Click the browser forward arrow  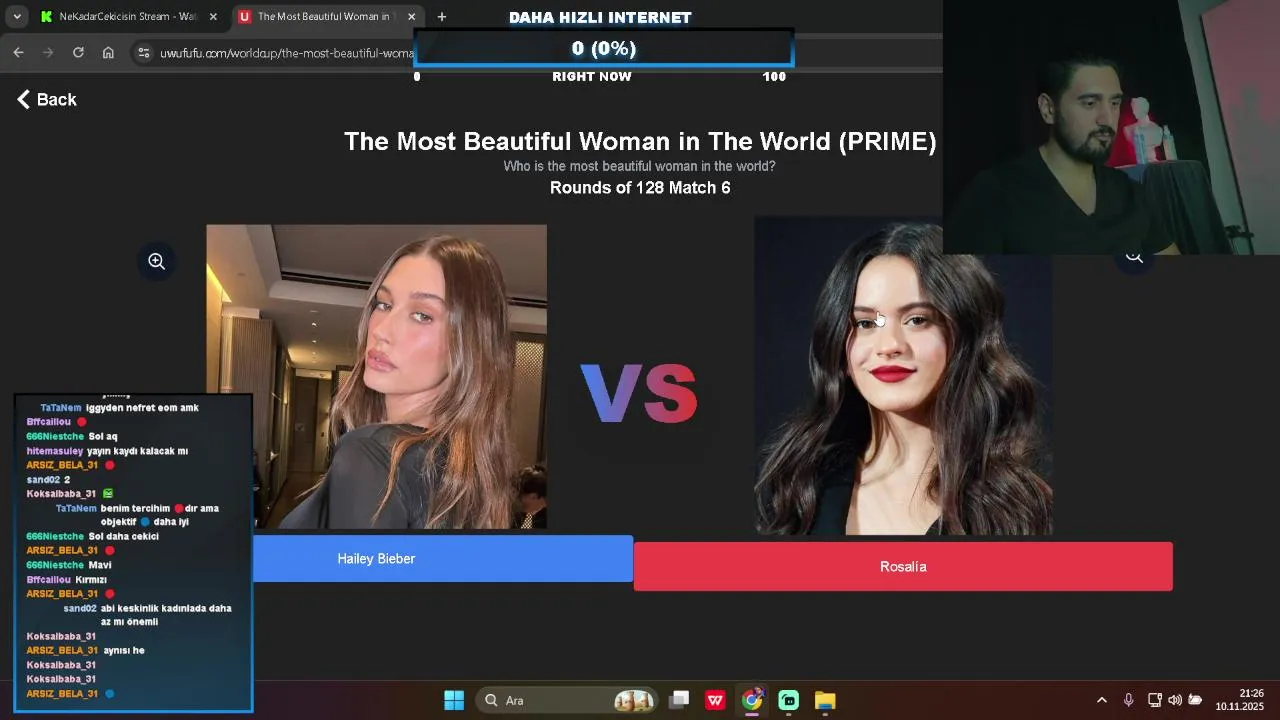coord(48,53)
